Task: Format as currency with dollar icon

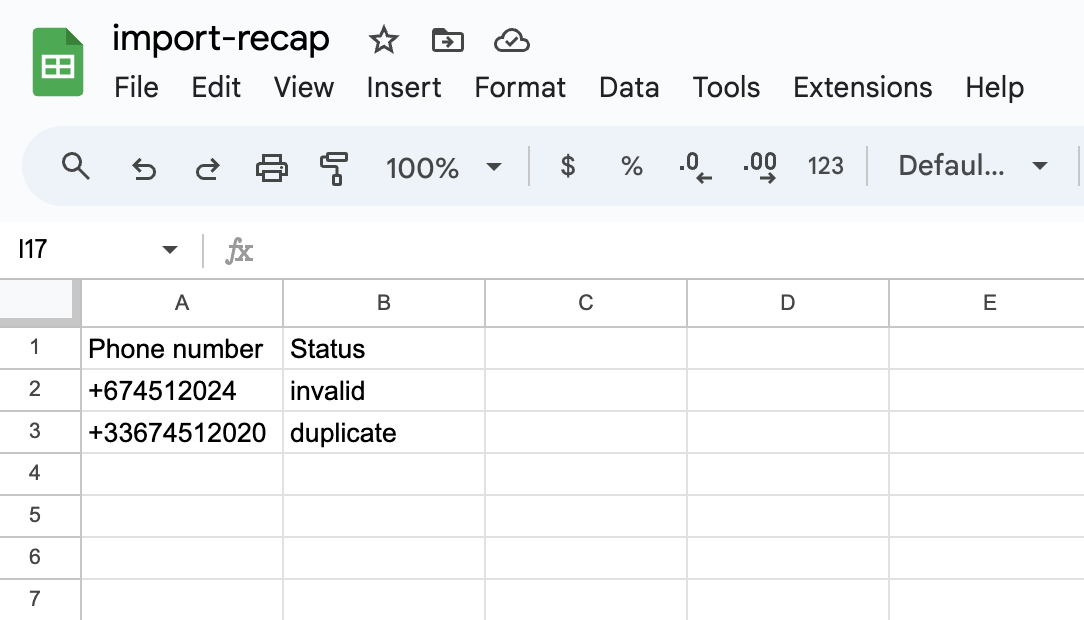Action: tap(568, 166)
